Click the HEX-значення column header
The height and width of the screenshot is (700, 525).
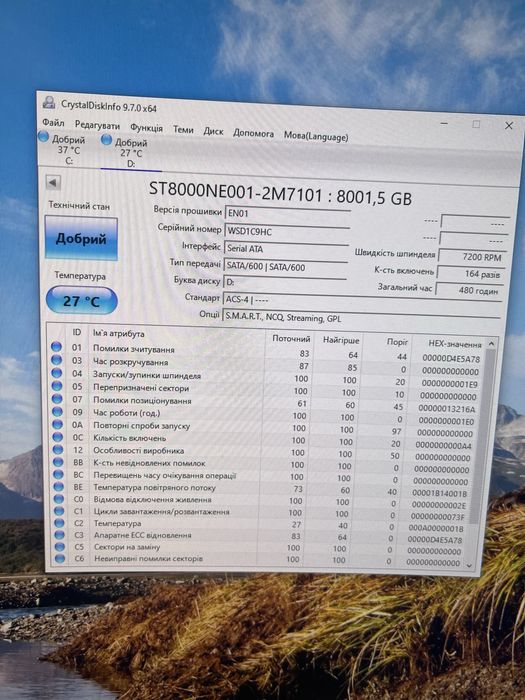point(454,344)
